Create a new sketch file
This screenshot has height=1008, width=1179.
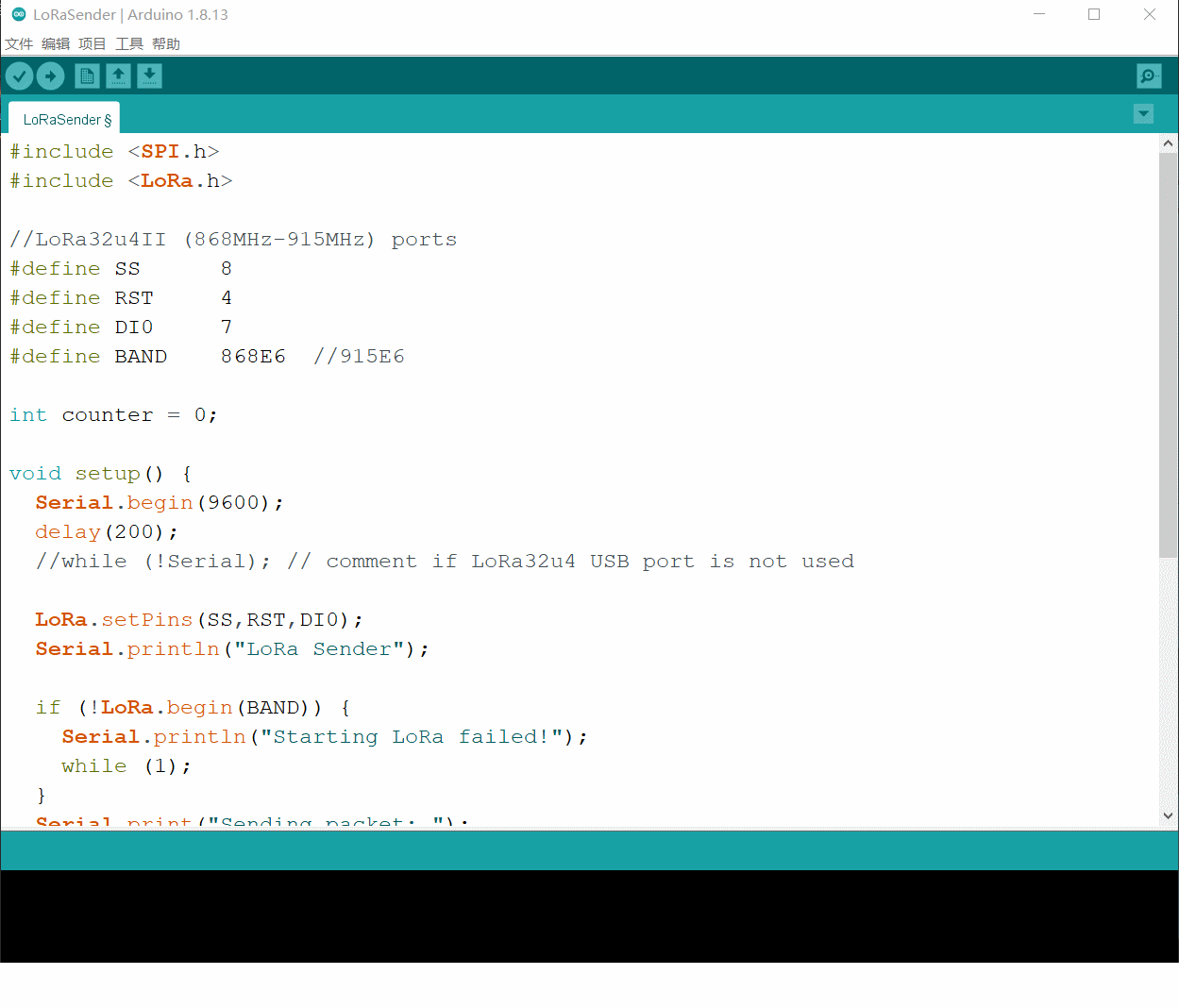pyautogui.click(x=87, y=76)
